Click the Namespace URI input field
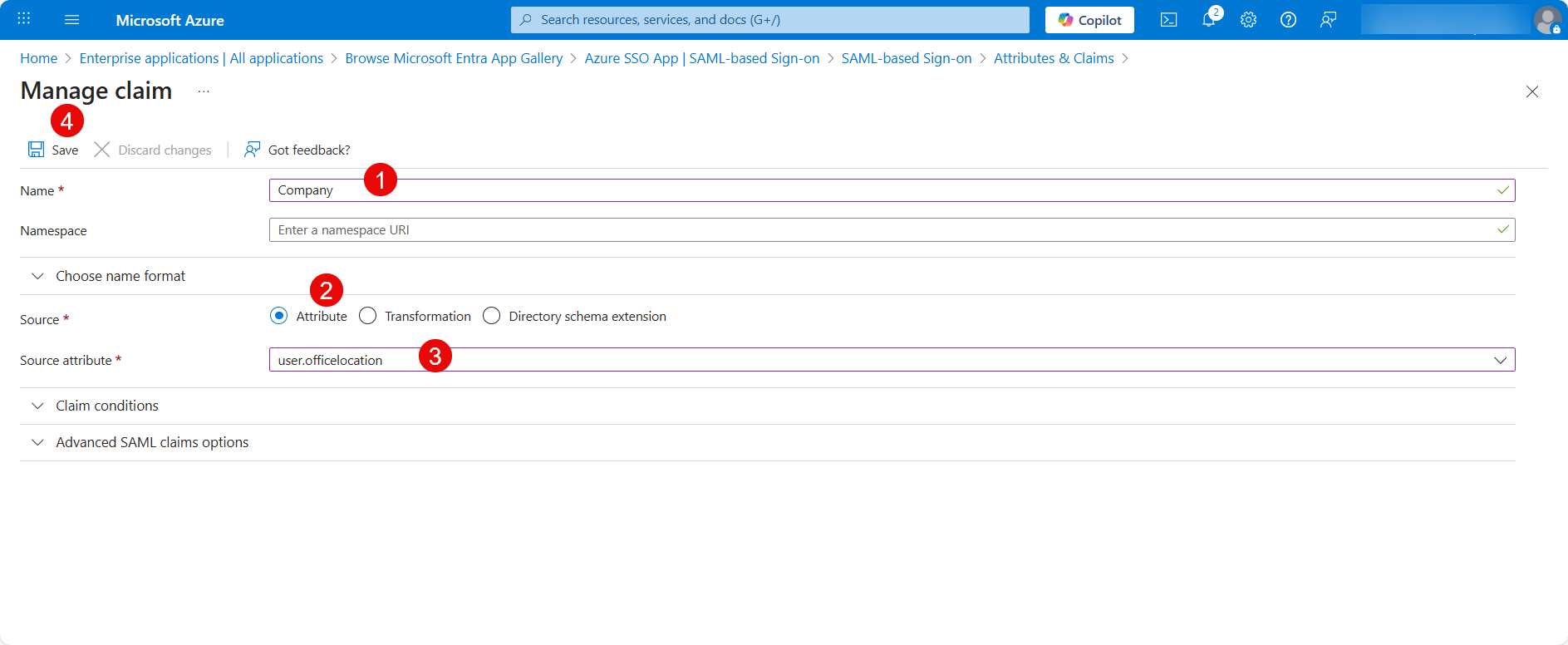Viewport: 1568px width, 645px height. [x=881, y=230]
